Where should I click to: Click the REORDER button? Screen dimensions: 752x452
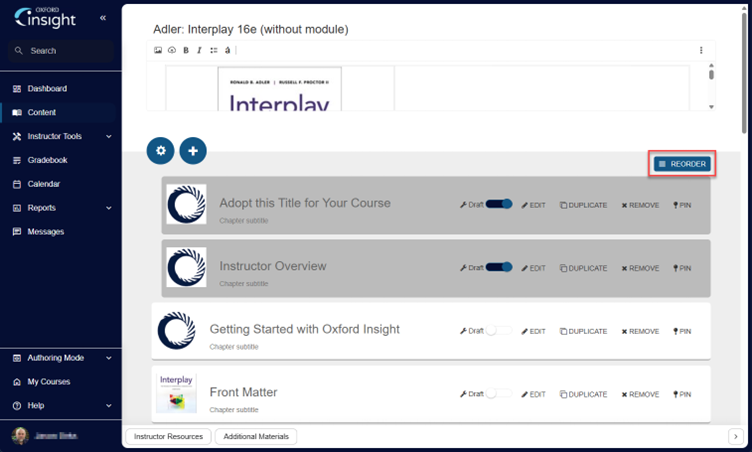[682, 164]
